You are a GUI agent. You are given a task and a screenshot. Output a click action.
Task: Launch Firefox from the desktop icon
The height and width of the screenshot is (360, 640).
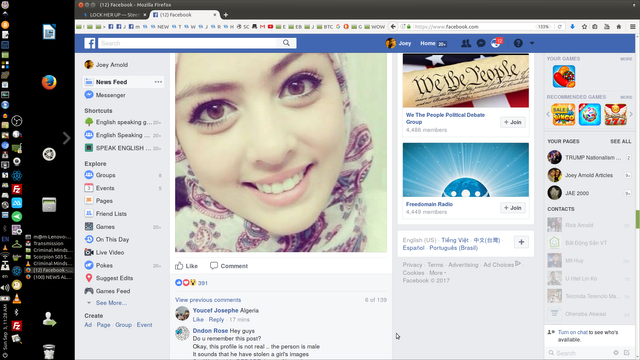pyautogui.click(x=49, y=82)
